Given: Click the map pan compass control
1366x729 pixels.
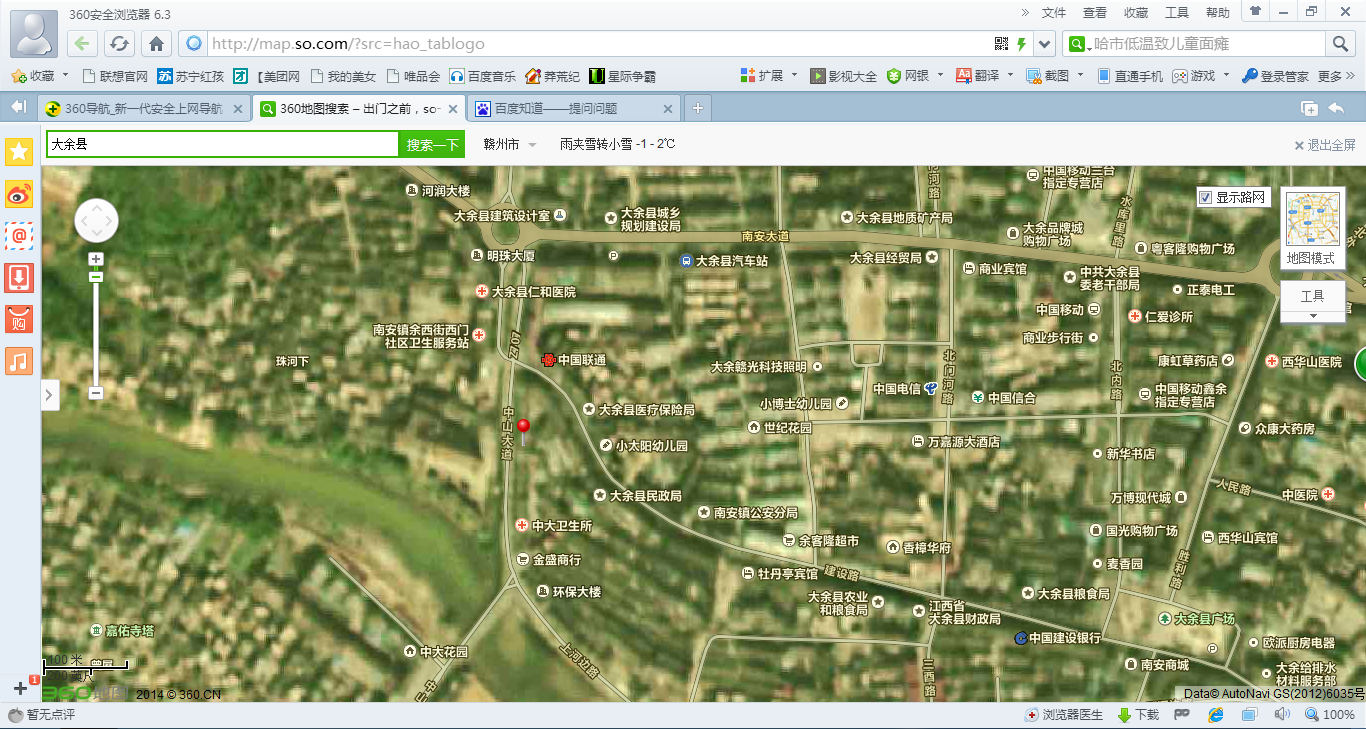Looking at the screenshot, I should [96, 221].
